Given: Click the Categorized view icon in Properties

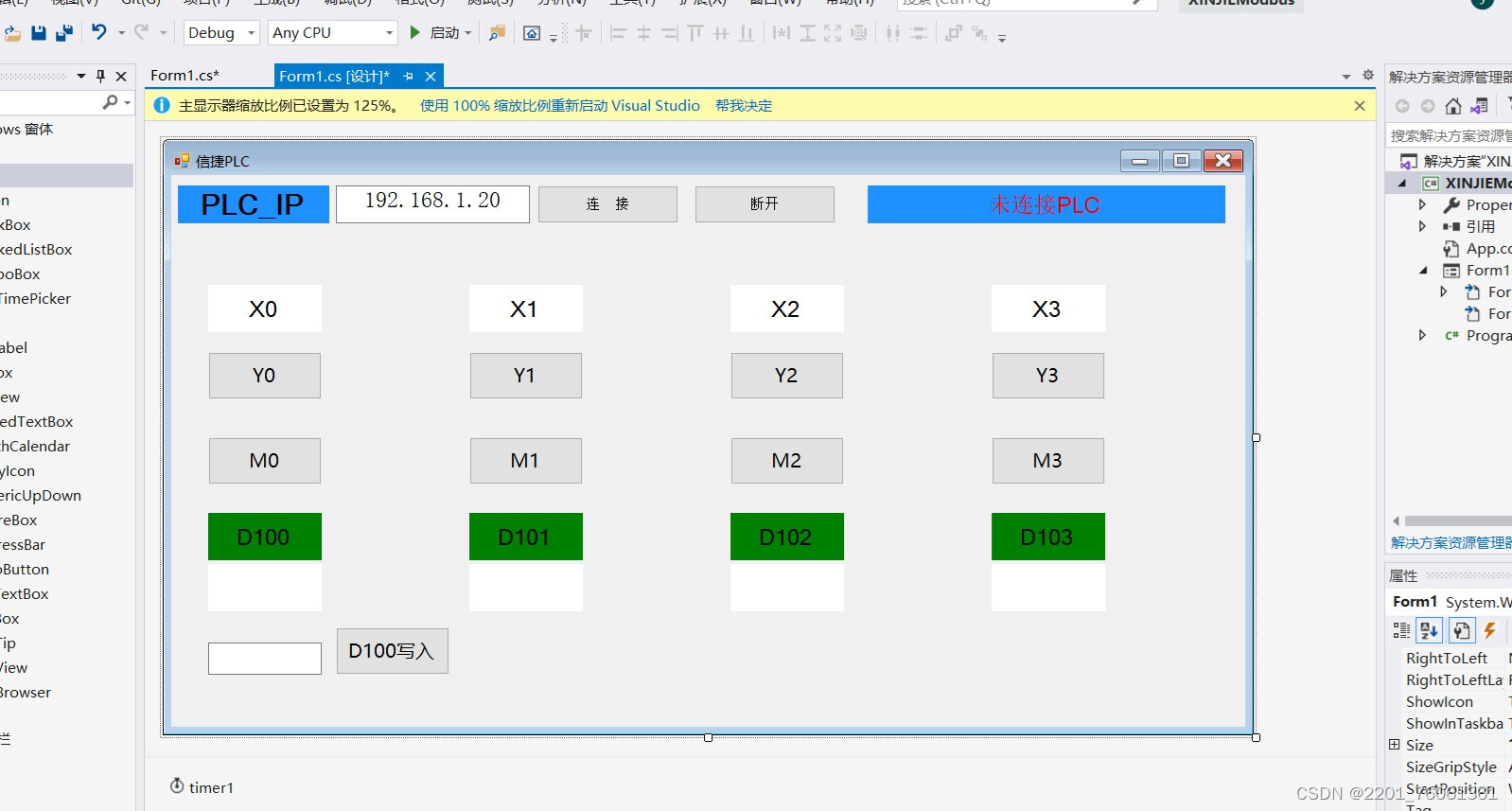Looking at the screenshot, I should [1401, 630].
